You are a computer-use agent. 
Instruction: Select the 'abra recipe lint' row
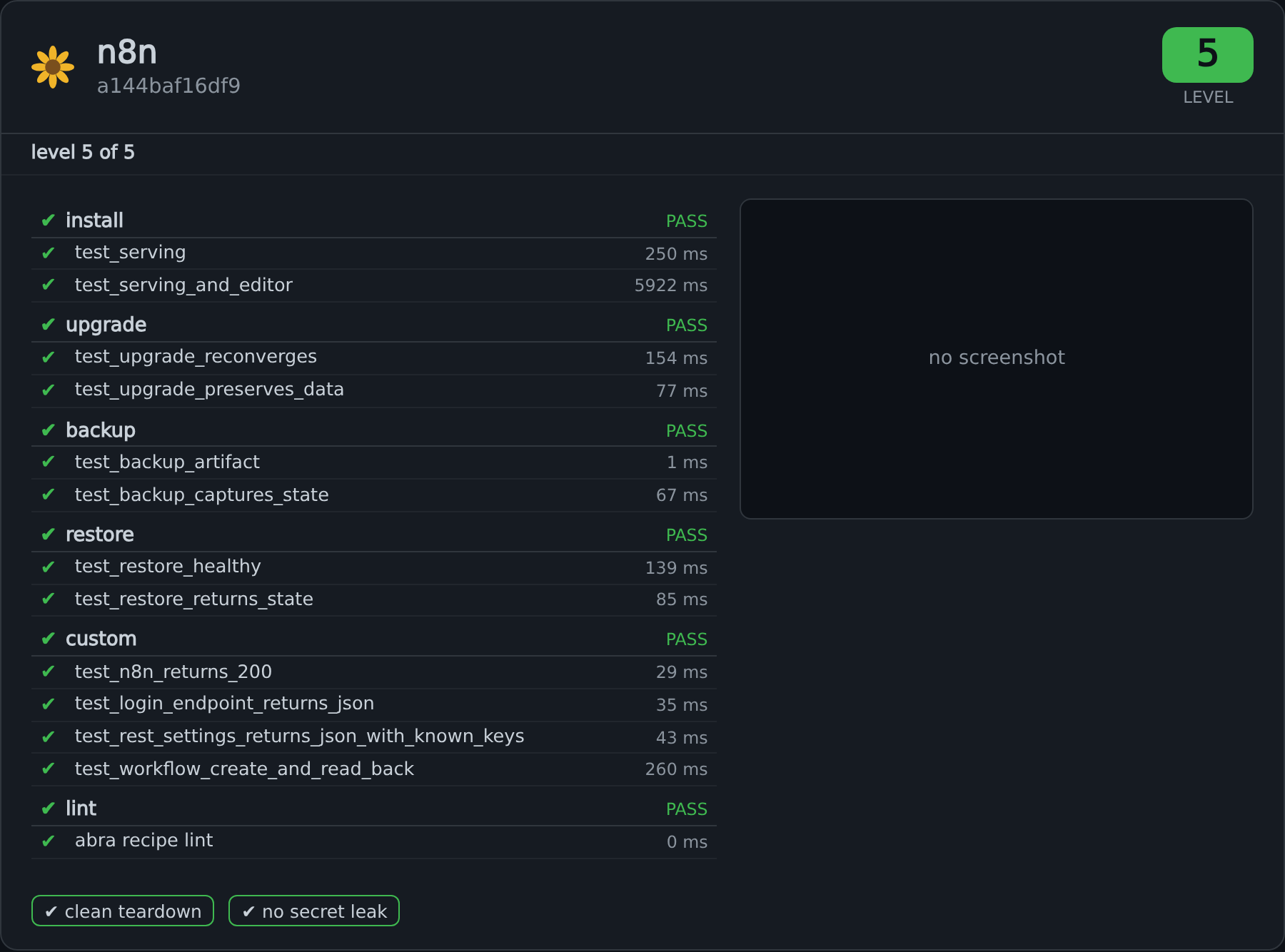(374, 842)
